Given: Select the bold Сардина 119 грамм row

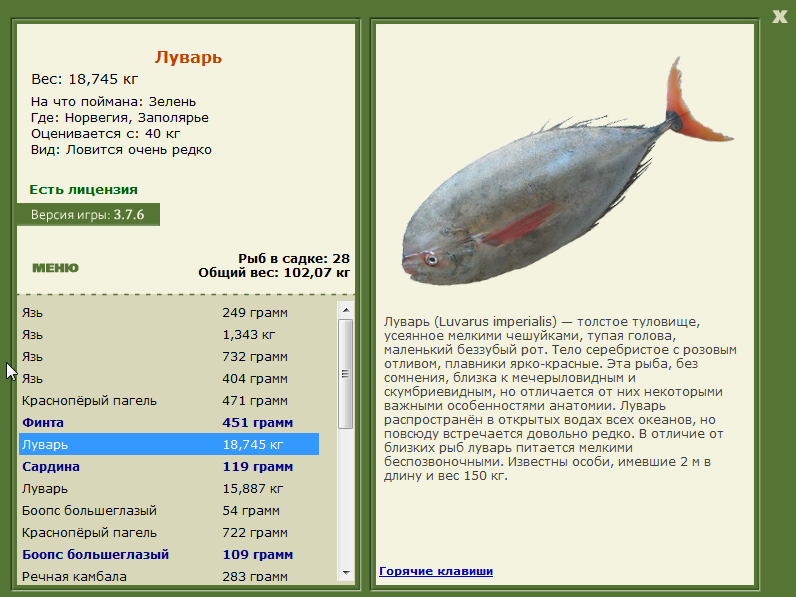Looking at the screenshot, I should (x=169, y=467).
